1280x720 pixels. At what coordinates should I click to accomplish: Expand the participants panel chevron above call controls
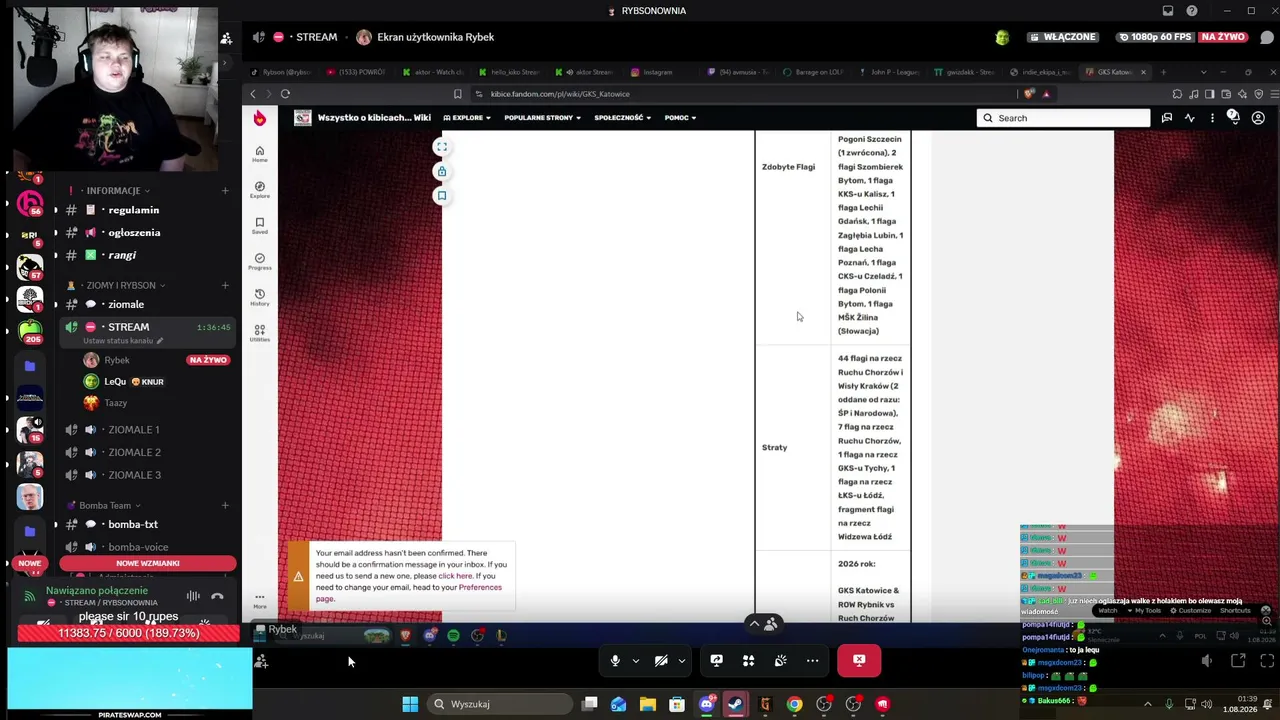pos(754,624)
